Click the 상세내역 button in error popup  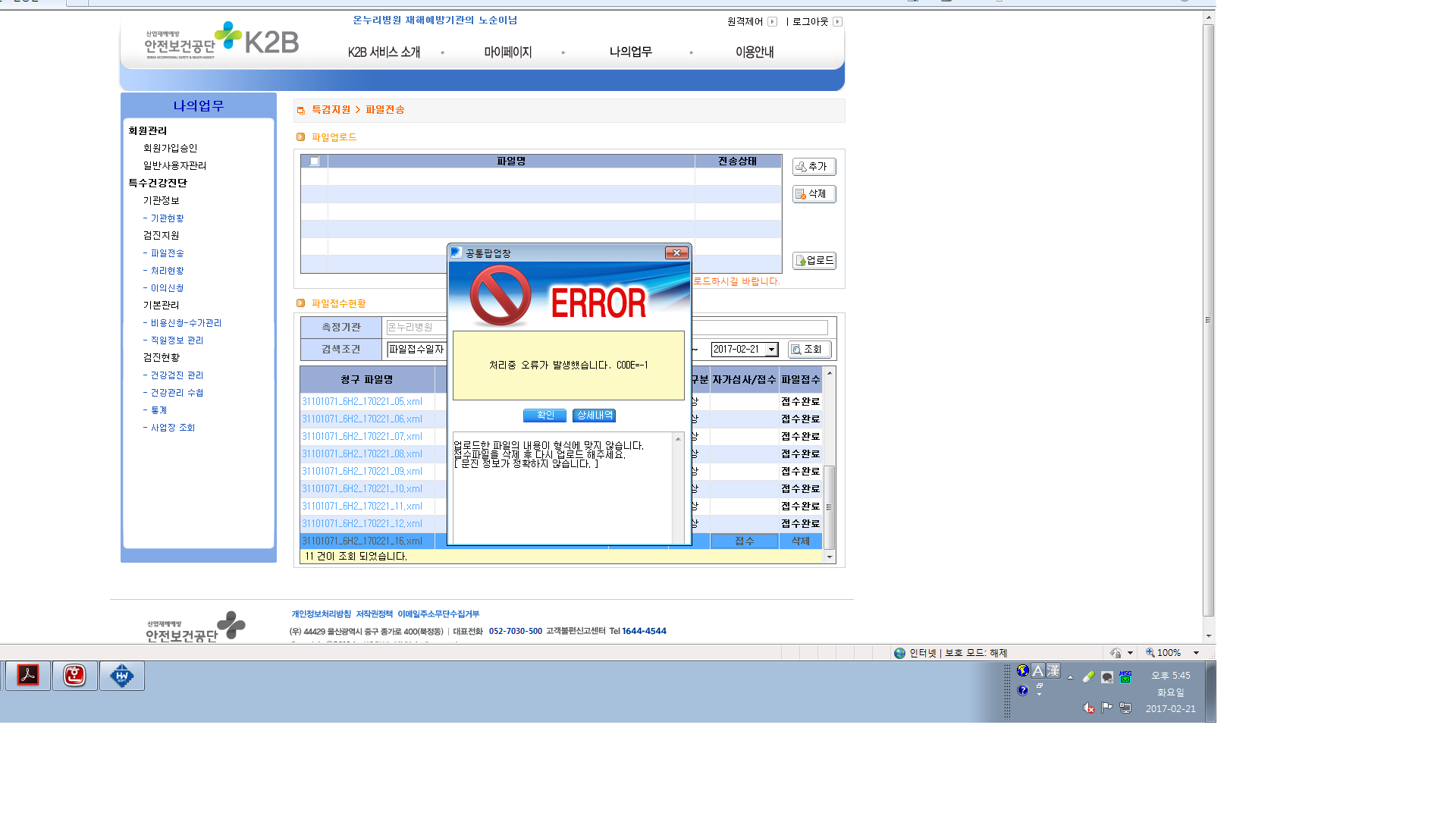pyautogui.click(x=594, y=416)
